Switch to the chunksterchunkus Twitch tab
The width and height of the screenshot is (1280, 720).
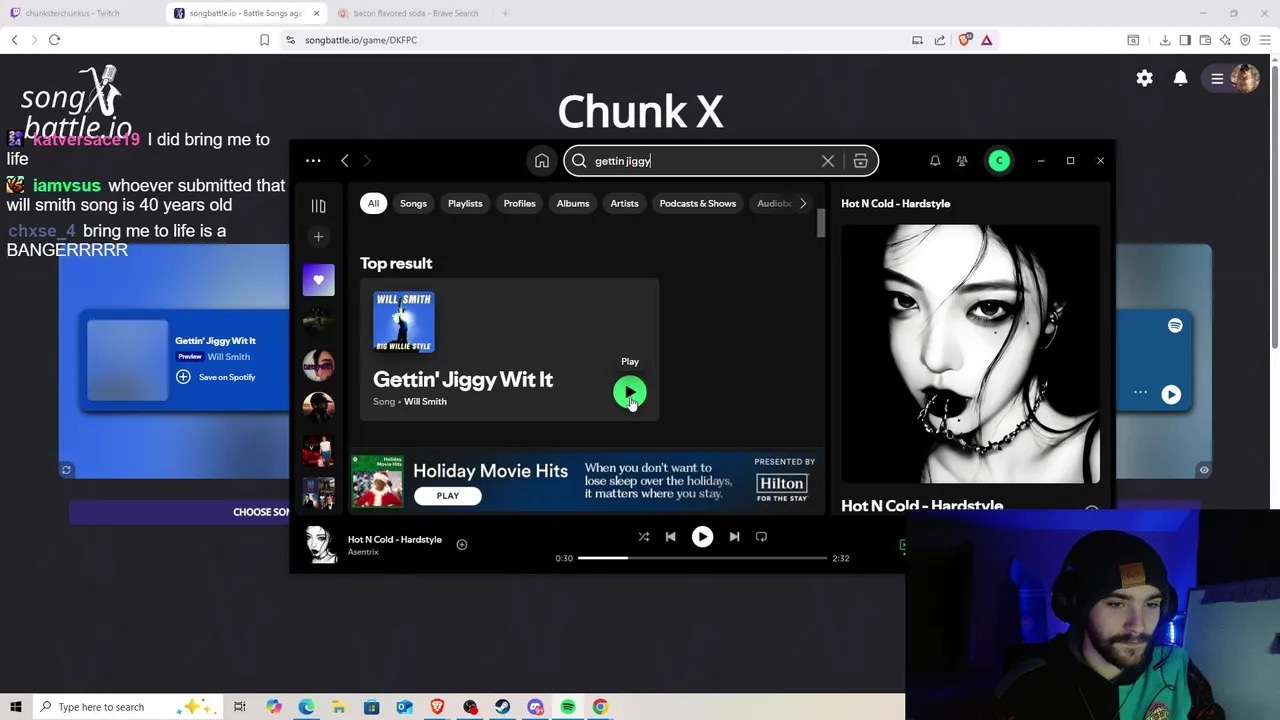(72, 13)
